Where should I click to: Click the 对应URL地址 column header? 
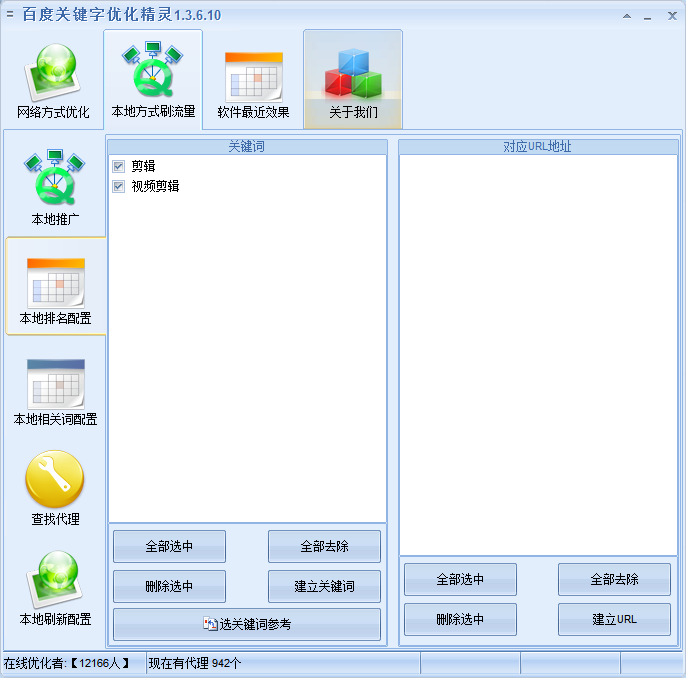[538, 147]
